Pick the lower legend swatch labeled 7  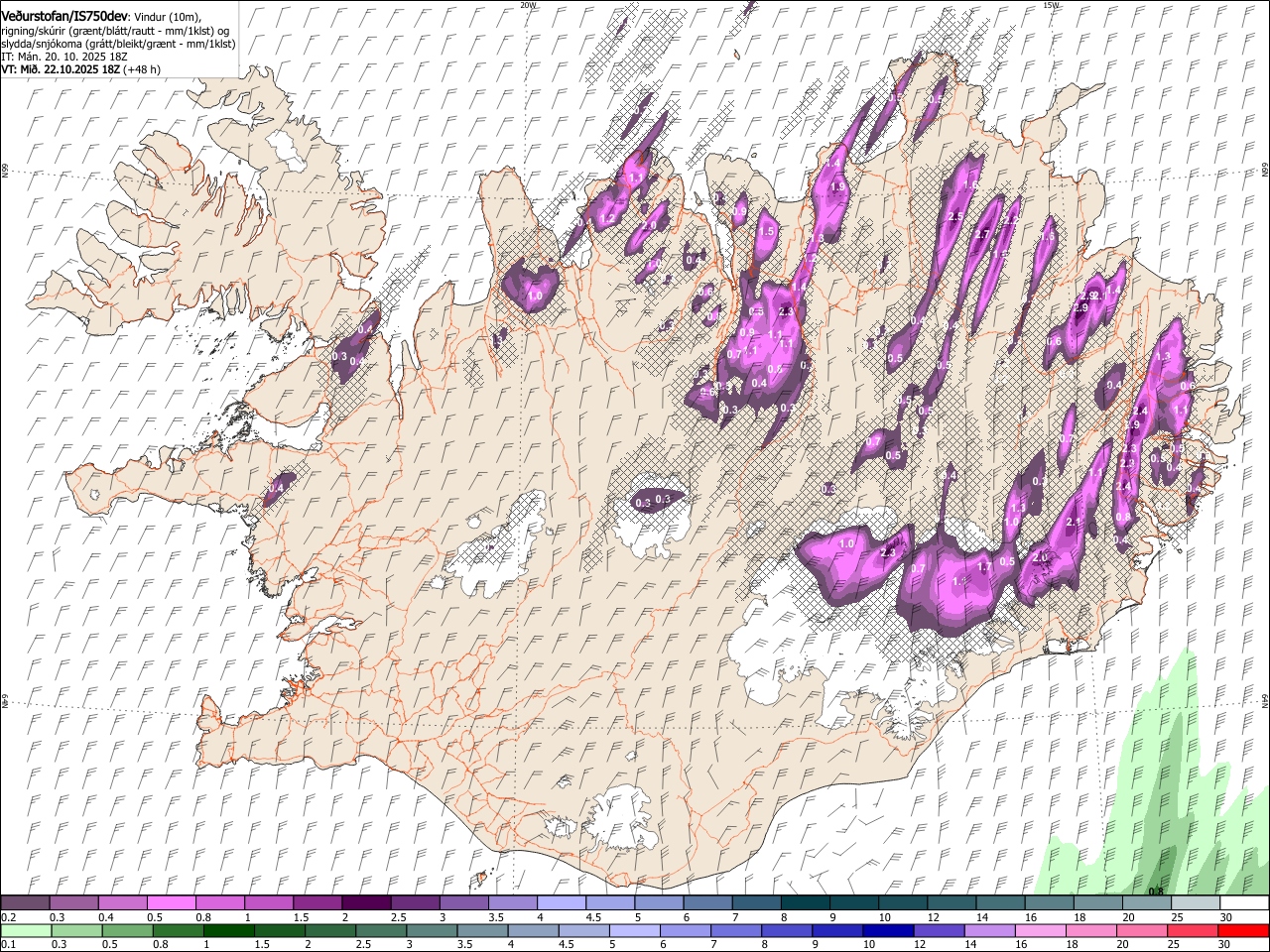coord(734,931)
